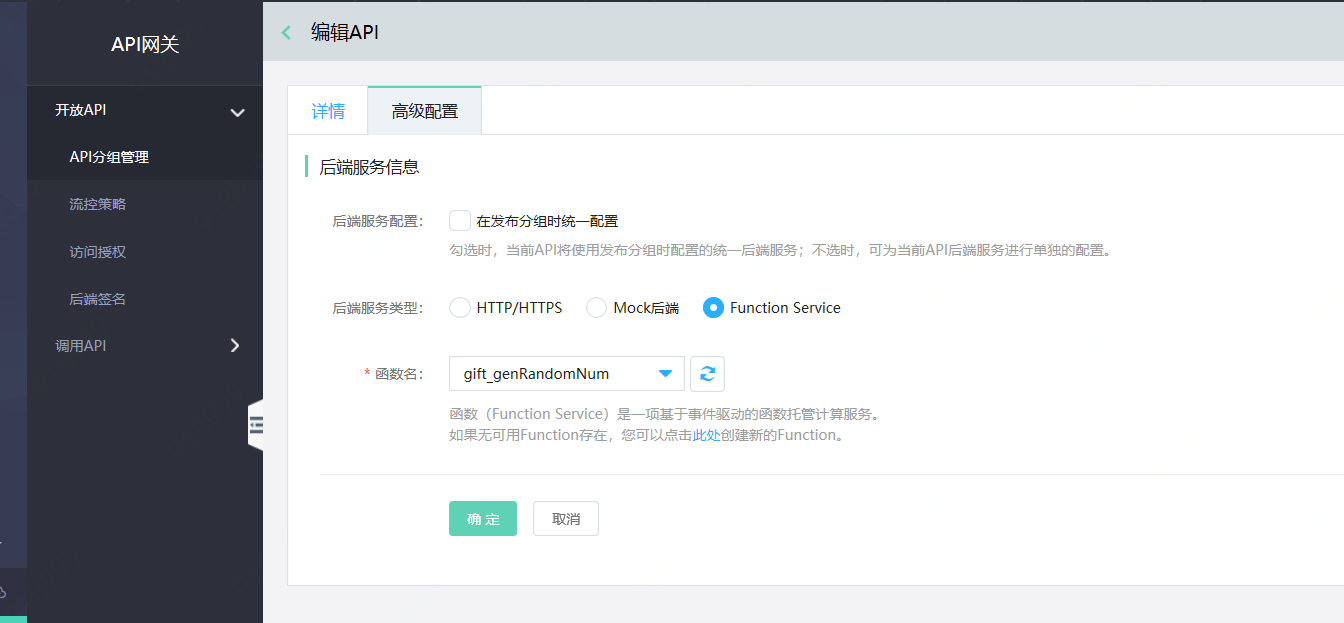Select Function Service backend type
Image resolution: width=1344 pixels, height=623 pixels.
pyautogui.click(x=713, y=307)
